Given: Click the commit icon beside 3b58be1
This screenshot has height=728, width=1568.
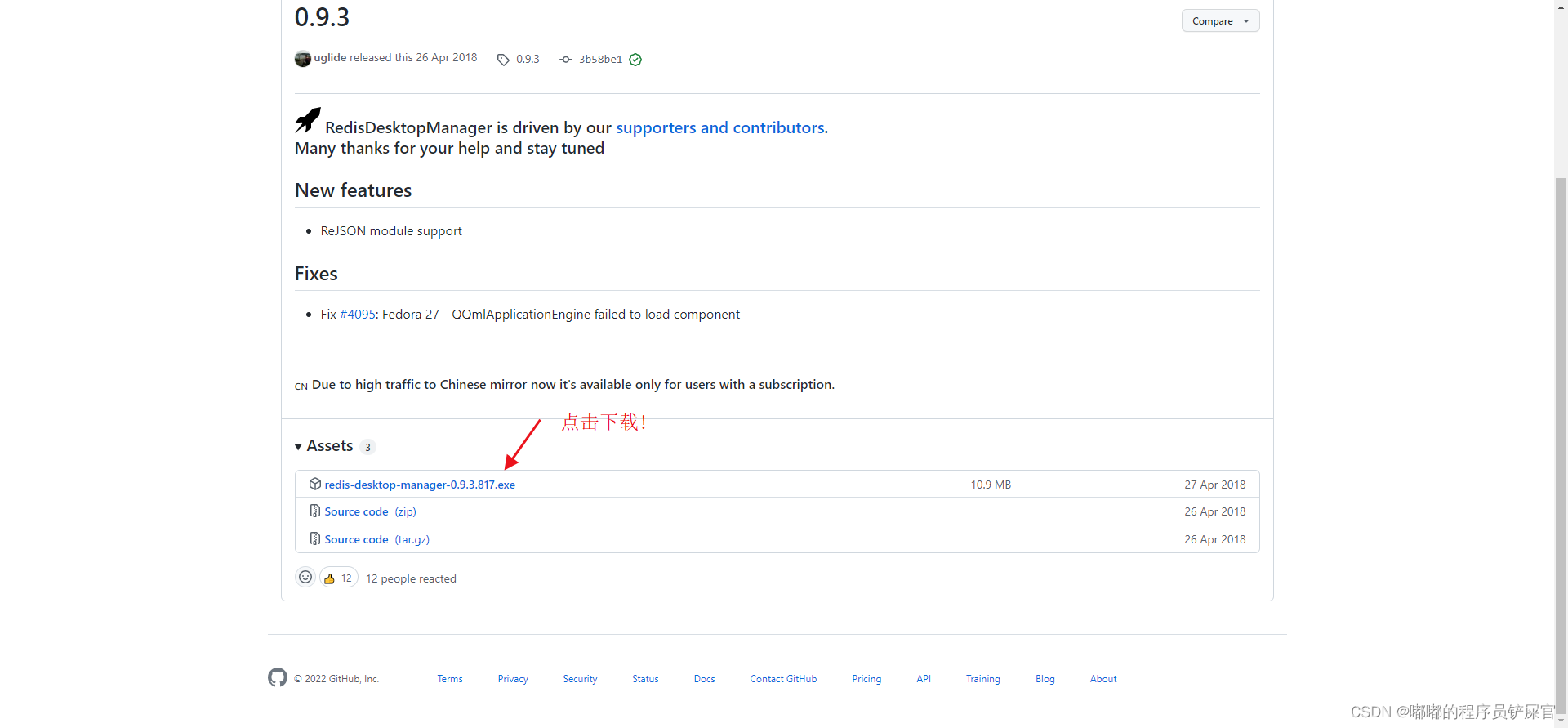Looking at the screenshot, I should click(x=566, y=60).
